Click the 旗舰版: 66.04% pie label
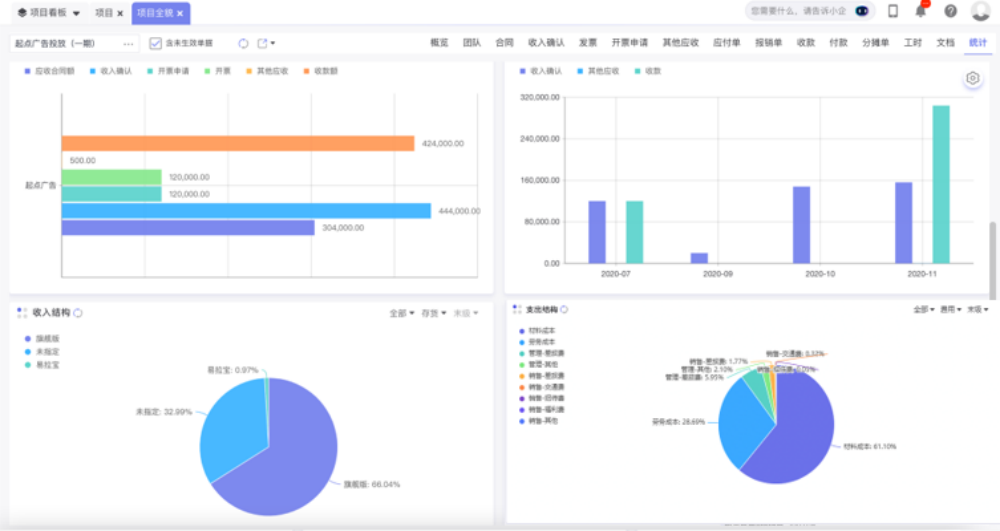1000x531 pixels. 372,484
